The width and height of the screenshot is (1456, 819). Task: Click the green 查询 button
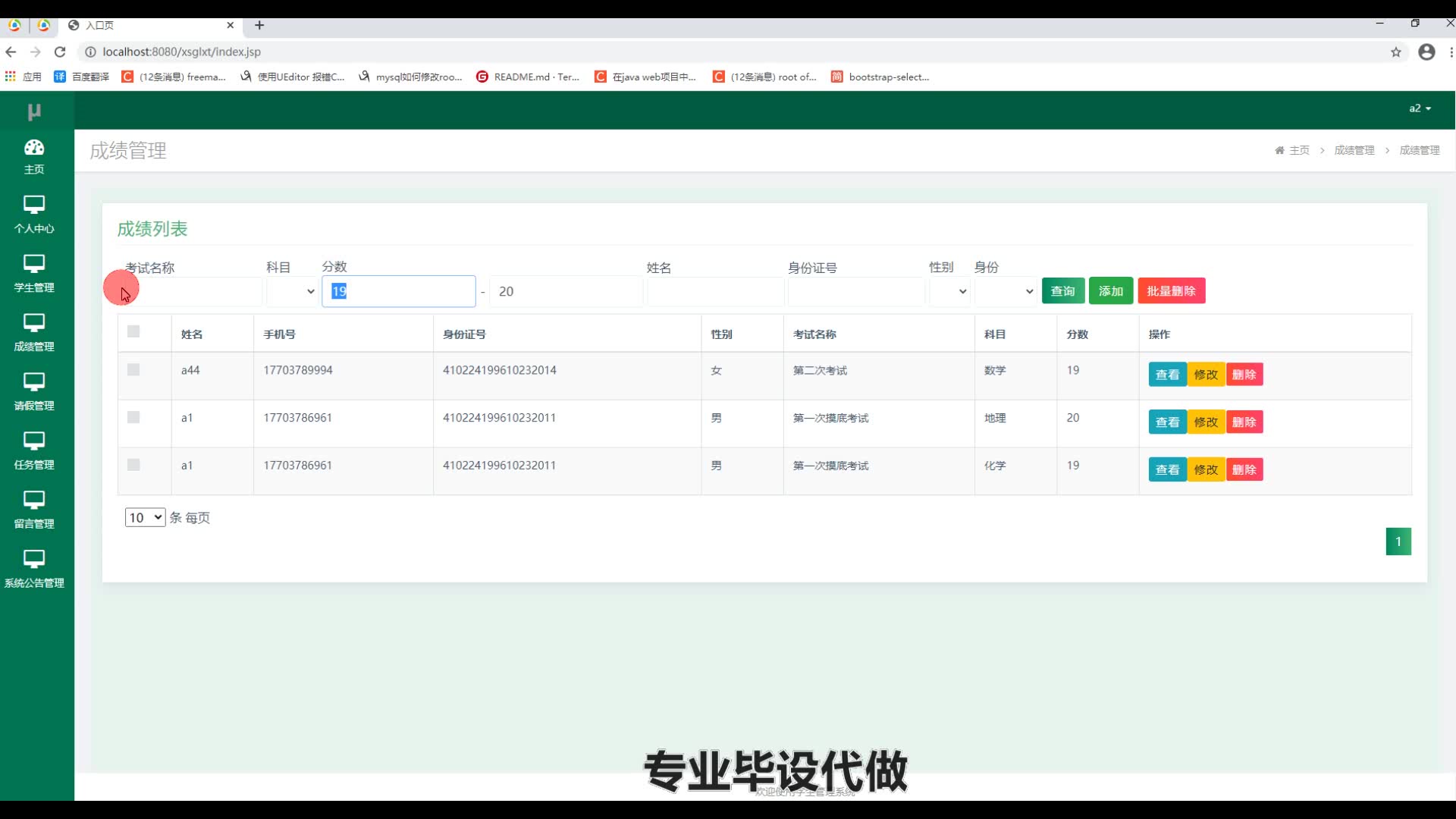(1062, 291)
